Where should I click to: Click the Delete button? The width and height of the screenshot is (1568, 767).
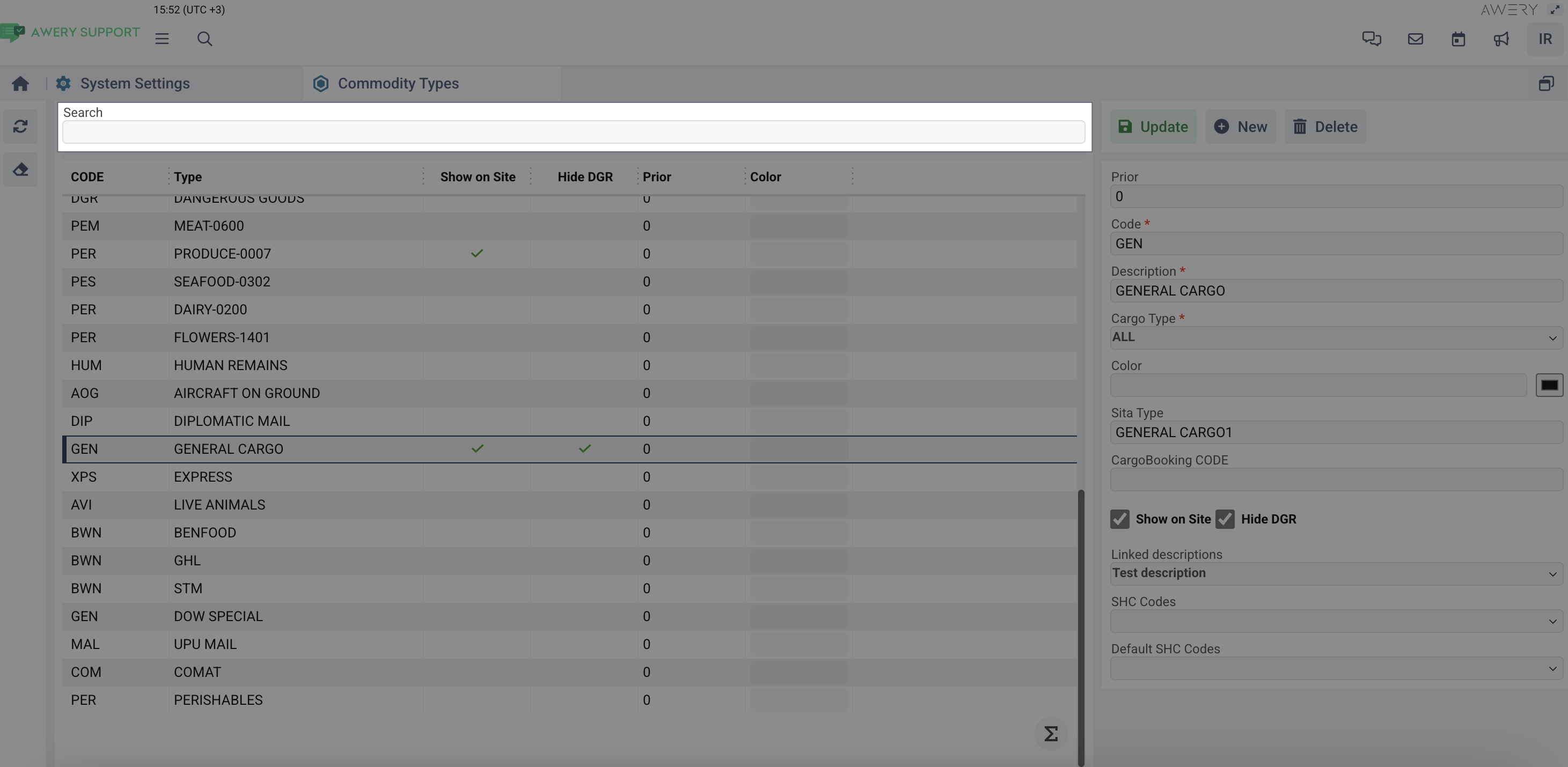click(1325, 127)
